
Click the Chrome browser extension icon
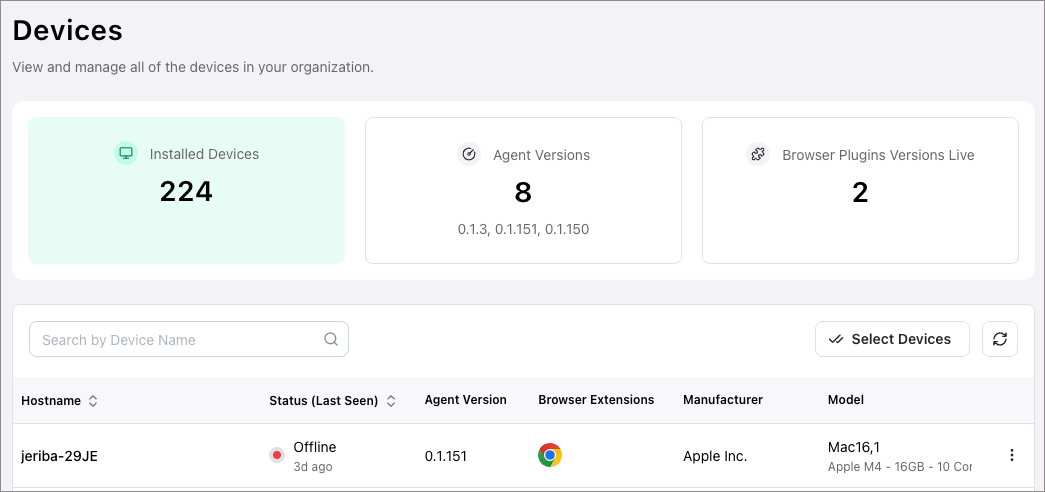click(550, 455)
